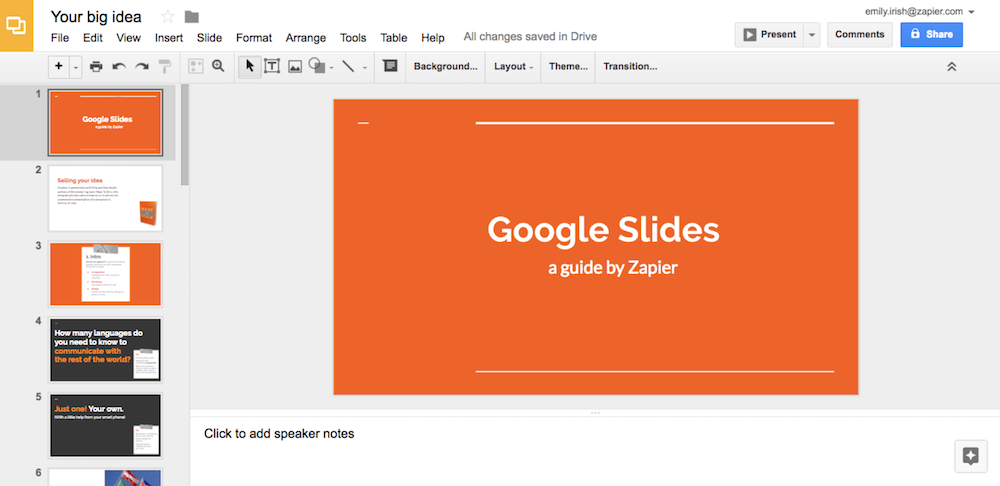Select slide 6 thumbnail with flags
The width and height of the screenshot is (1000, 486).
105,477
